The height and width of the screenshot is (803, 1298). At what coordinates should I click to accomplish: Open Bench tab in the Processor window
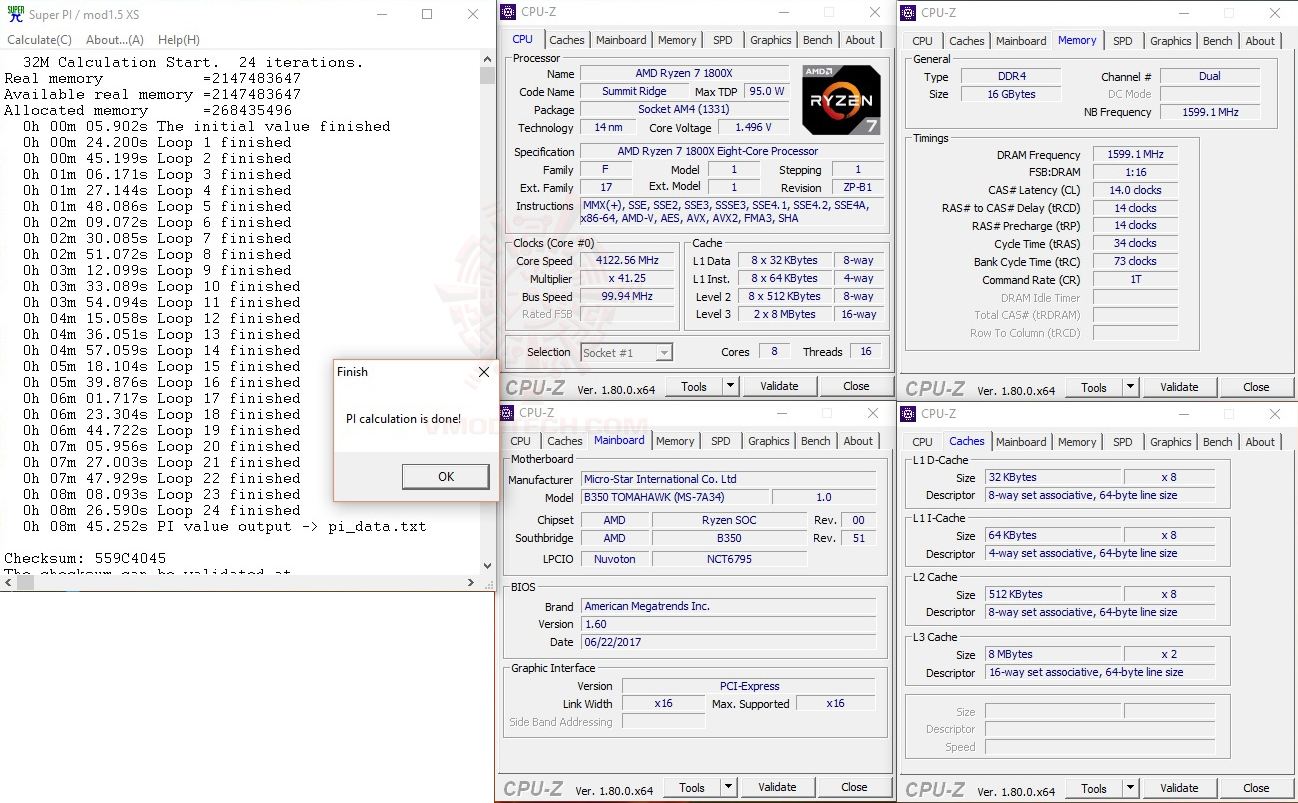[x=818, y=40]
